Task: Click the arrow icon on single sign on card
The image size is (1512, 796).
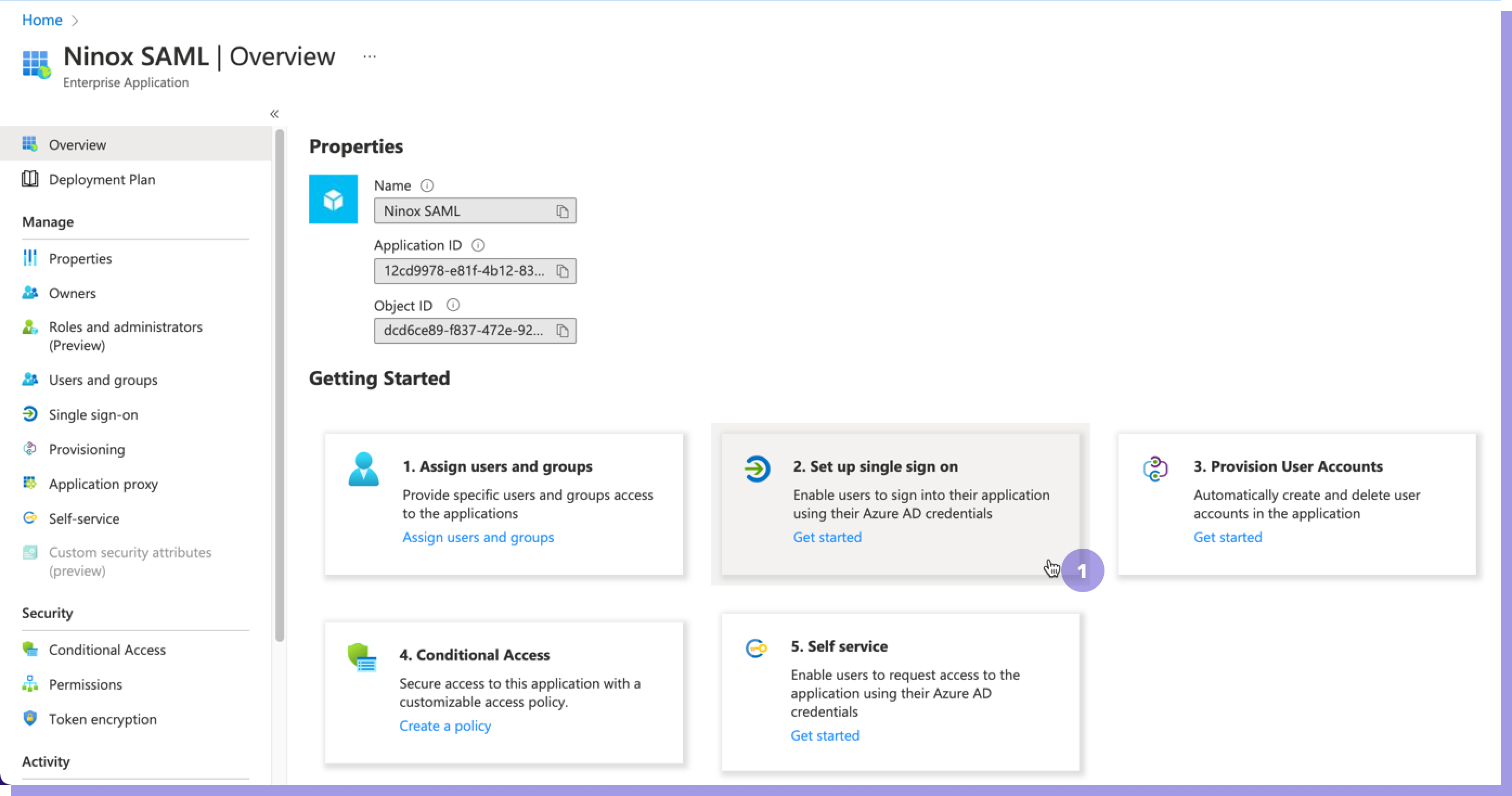Action: (x=757, y=469)
